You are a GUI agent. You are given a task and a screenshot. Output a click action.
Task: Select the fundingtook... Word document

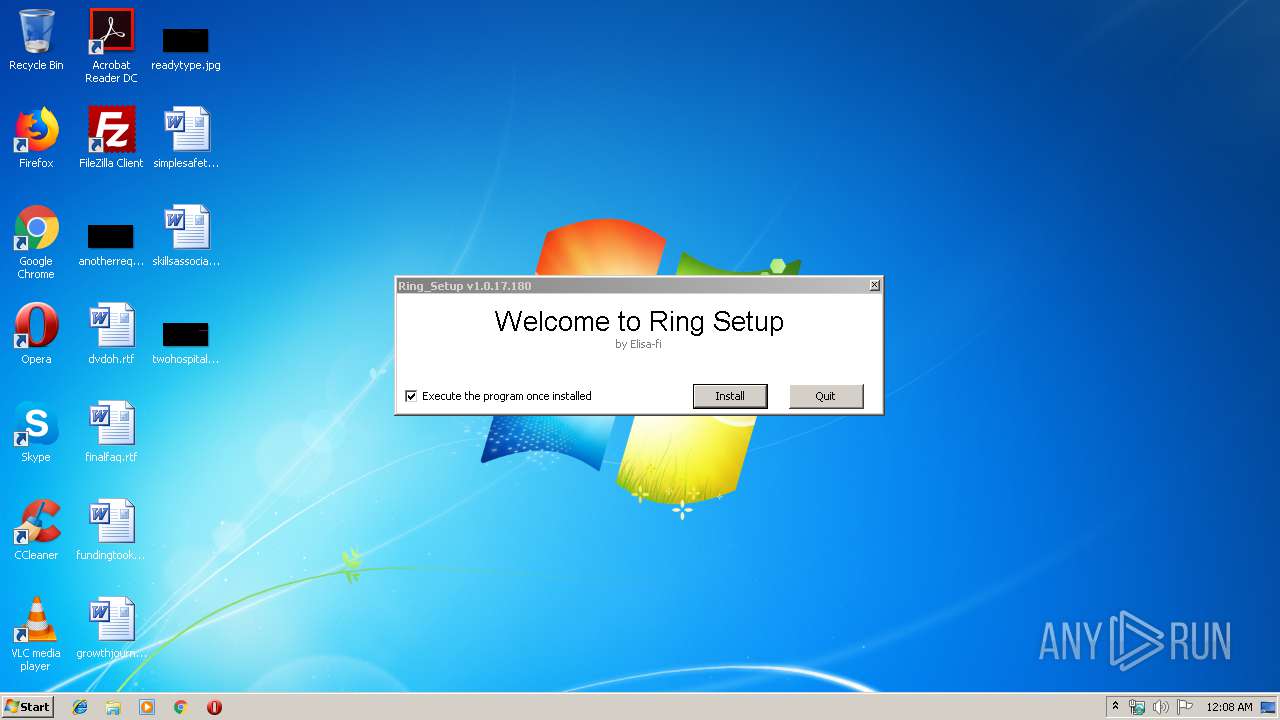pyautogui.click(x=111, y=530)
